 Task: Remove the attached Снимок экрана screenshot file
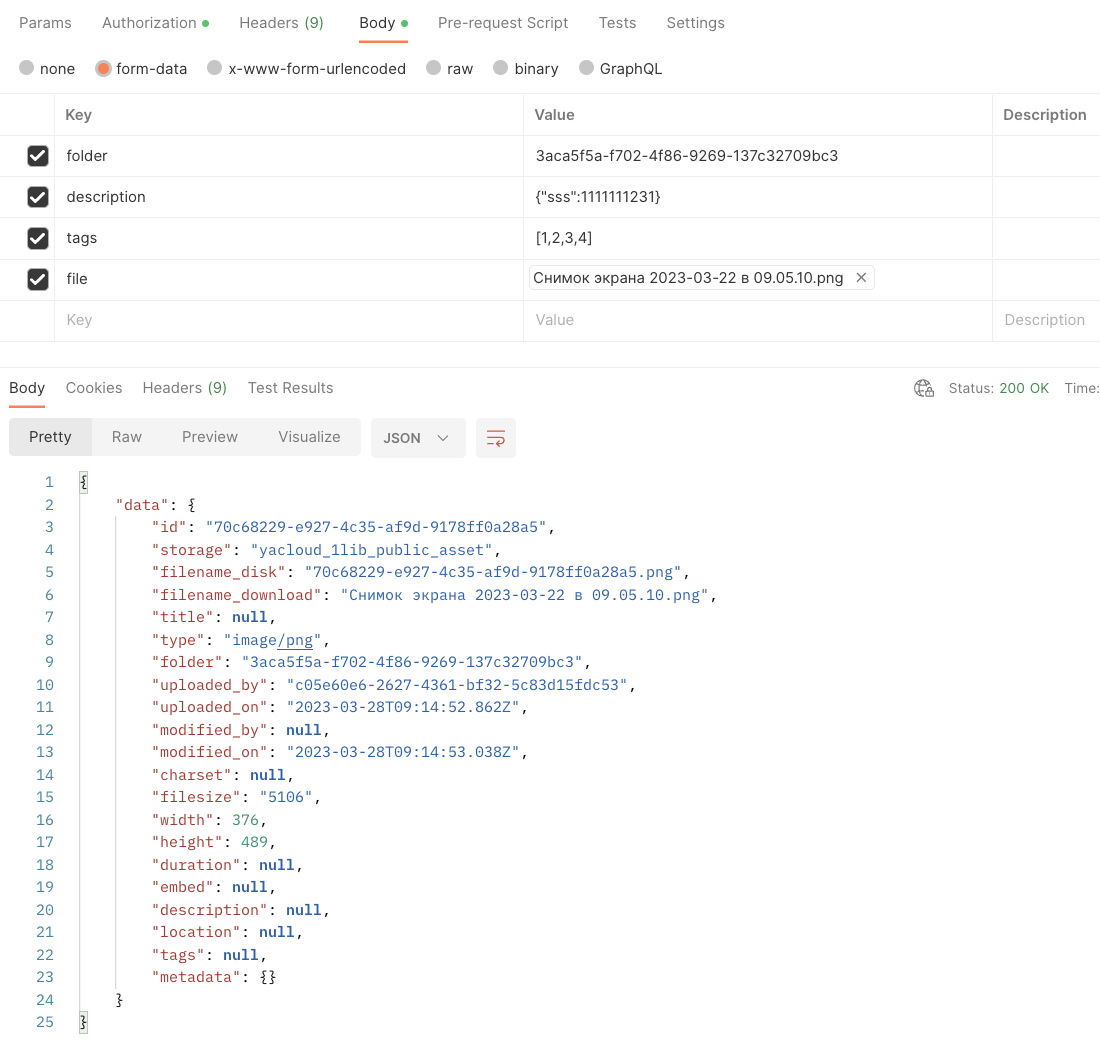pos(861,277)
